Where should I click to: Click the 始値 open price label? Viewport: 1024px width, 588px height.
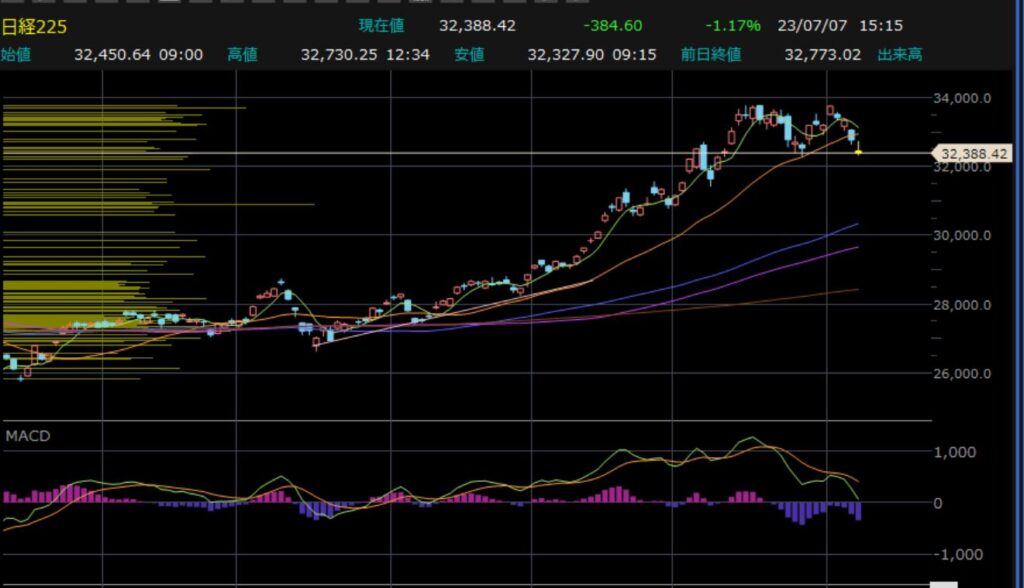click(x=16, y=54)
